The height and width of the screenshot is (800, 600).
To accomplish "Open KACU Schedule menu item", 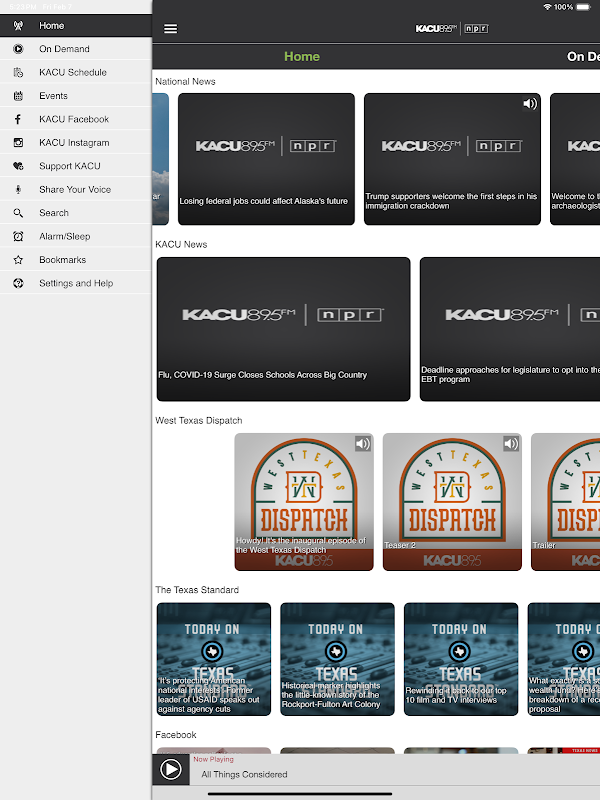I will pyautogui.click(x=76, y=72).
